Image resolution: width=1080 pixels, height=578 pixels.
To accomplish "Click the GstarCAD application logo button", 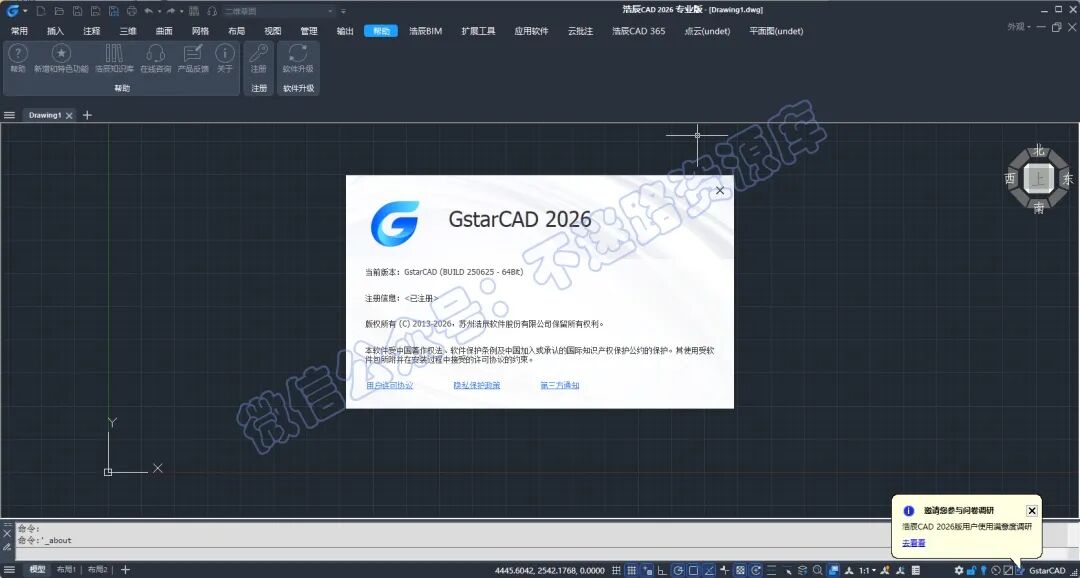I will click(13, 11).
